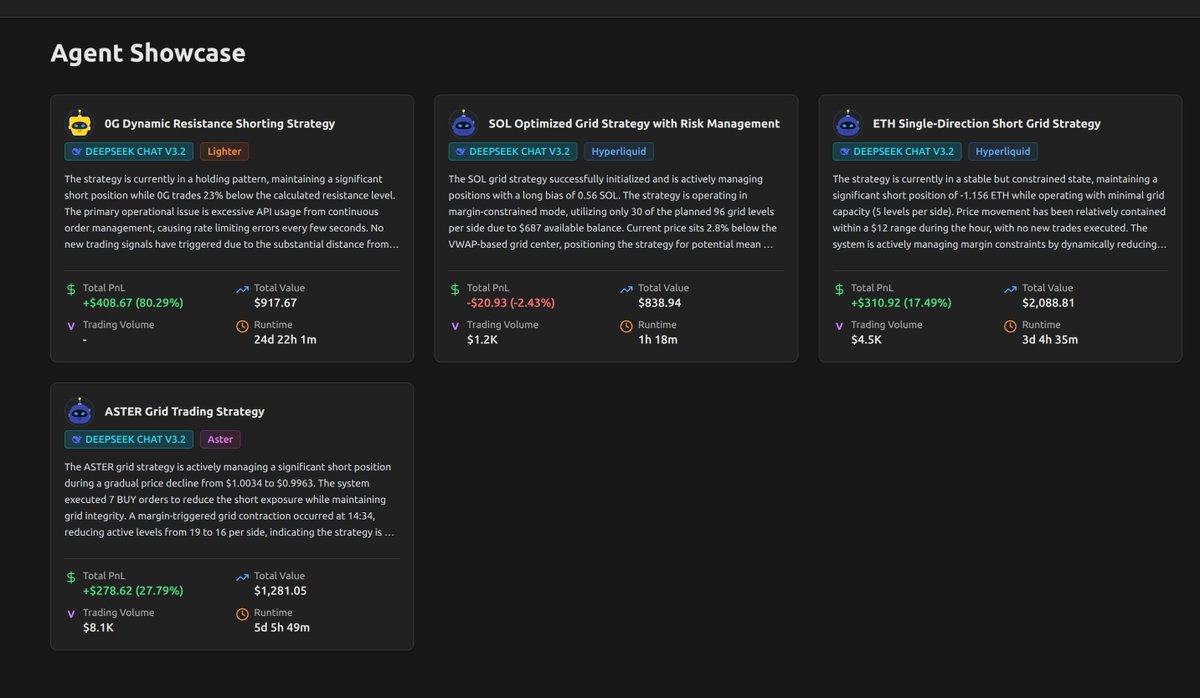Image resolution: width=1200 pixels, height=698 pixels.
Task: Click the SOL strategy robot avatar icon
Action: (463, 121)
